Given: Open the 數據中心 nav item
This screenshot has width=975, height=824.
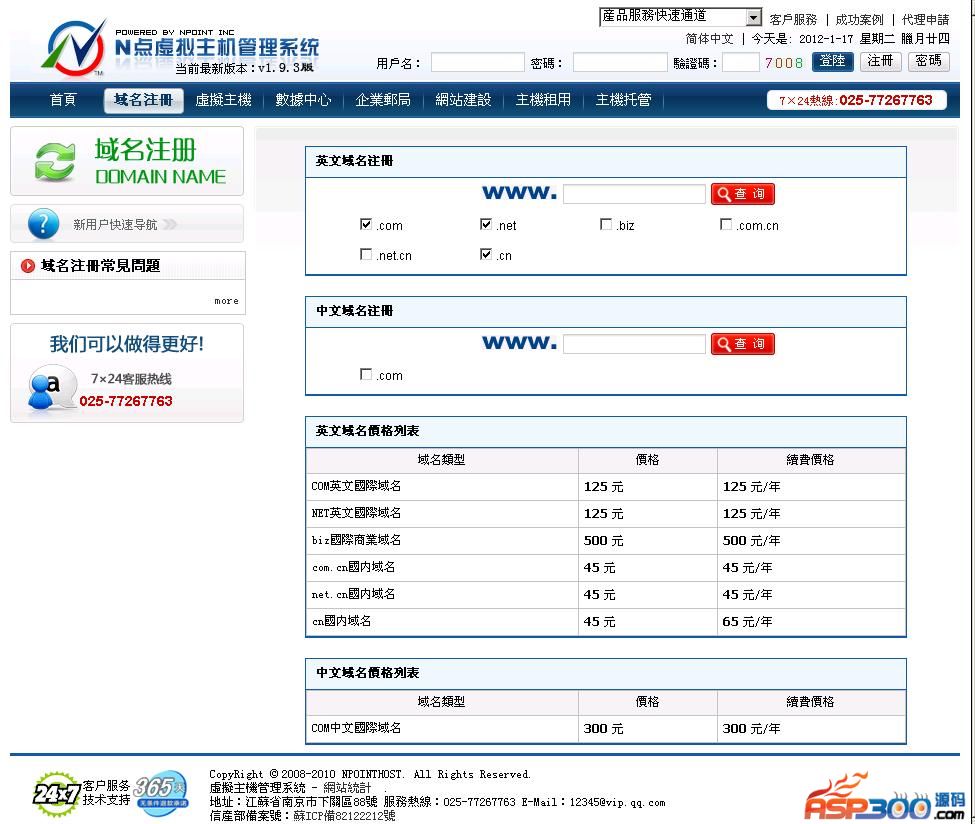Looking at the screenshot, I should click(303, 100).
